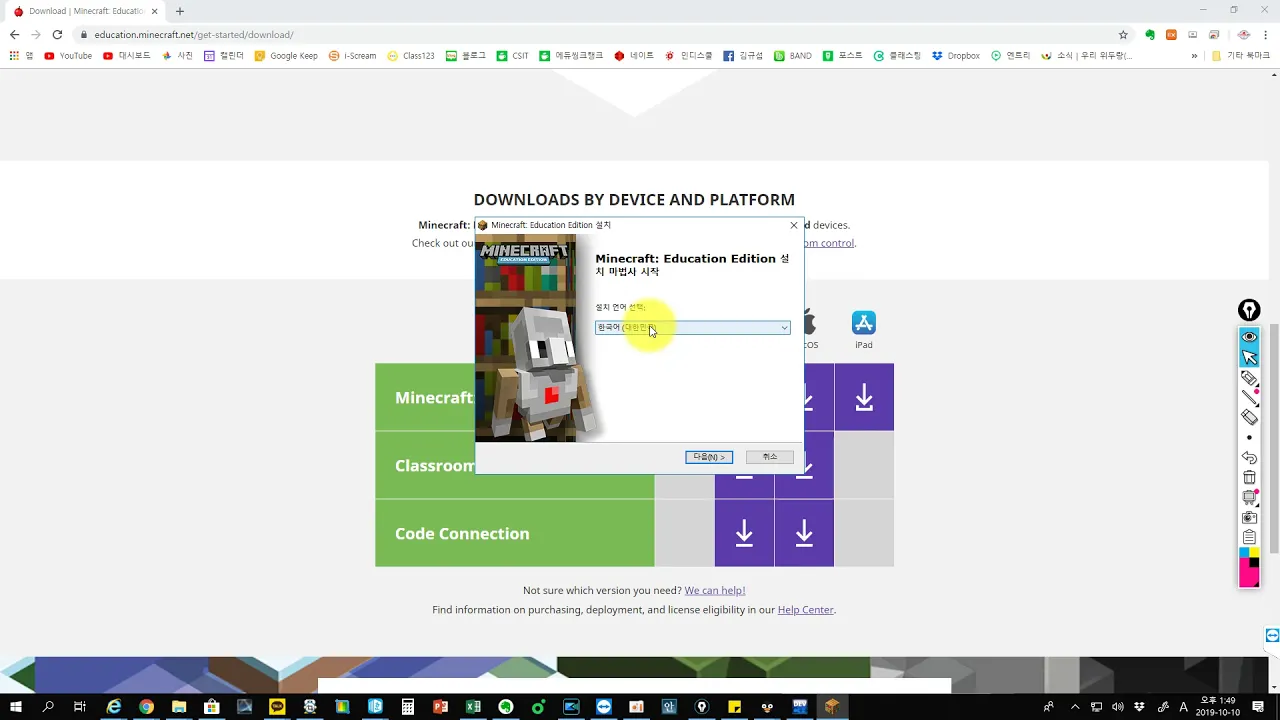Open the Help Center link

tap(805, 610)
